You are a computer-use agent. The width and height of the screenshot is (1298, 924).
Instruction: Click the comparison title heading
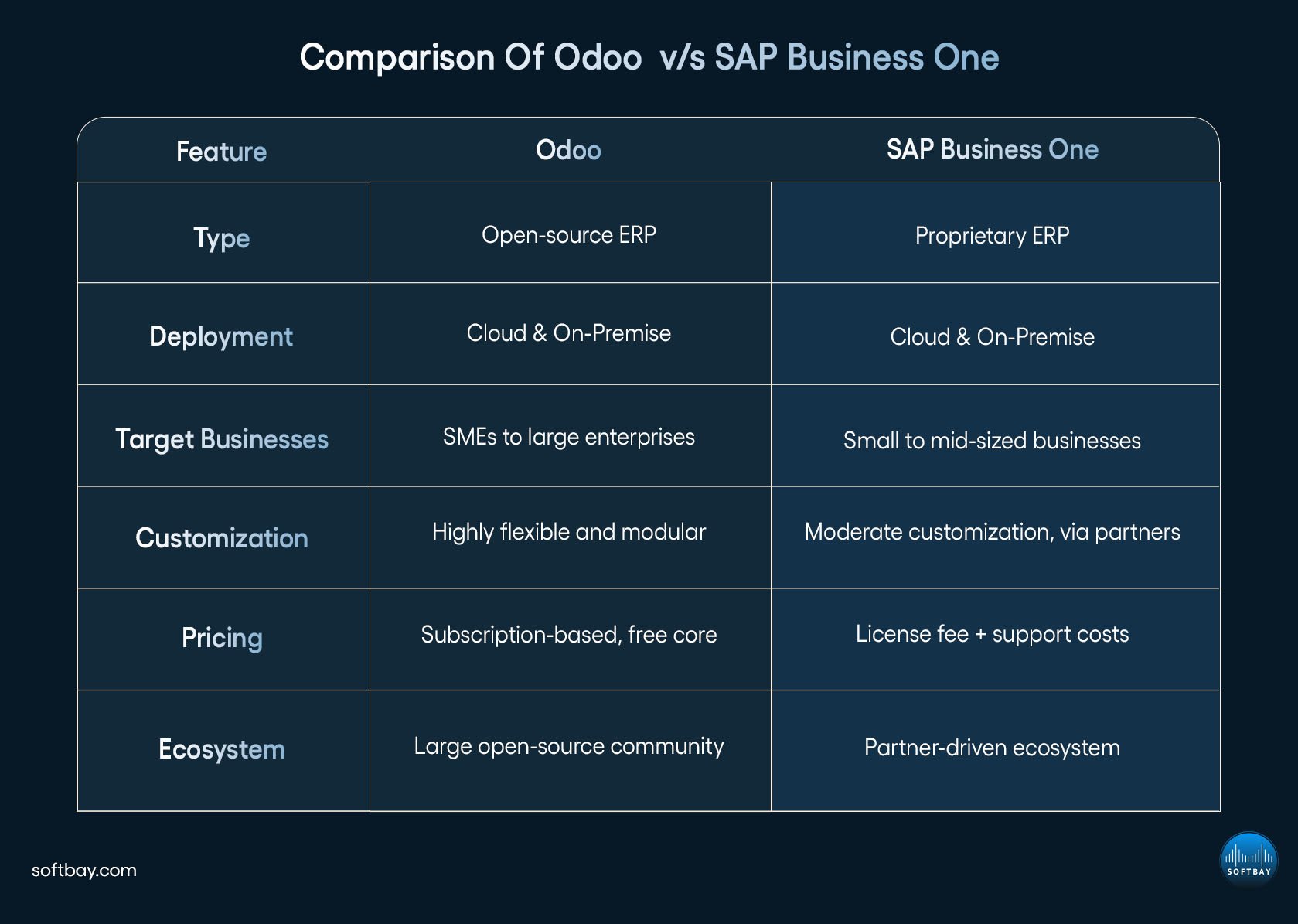pos(649,57)
